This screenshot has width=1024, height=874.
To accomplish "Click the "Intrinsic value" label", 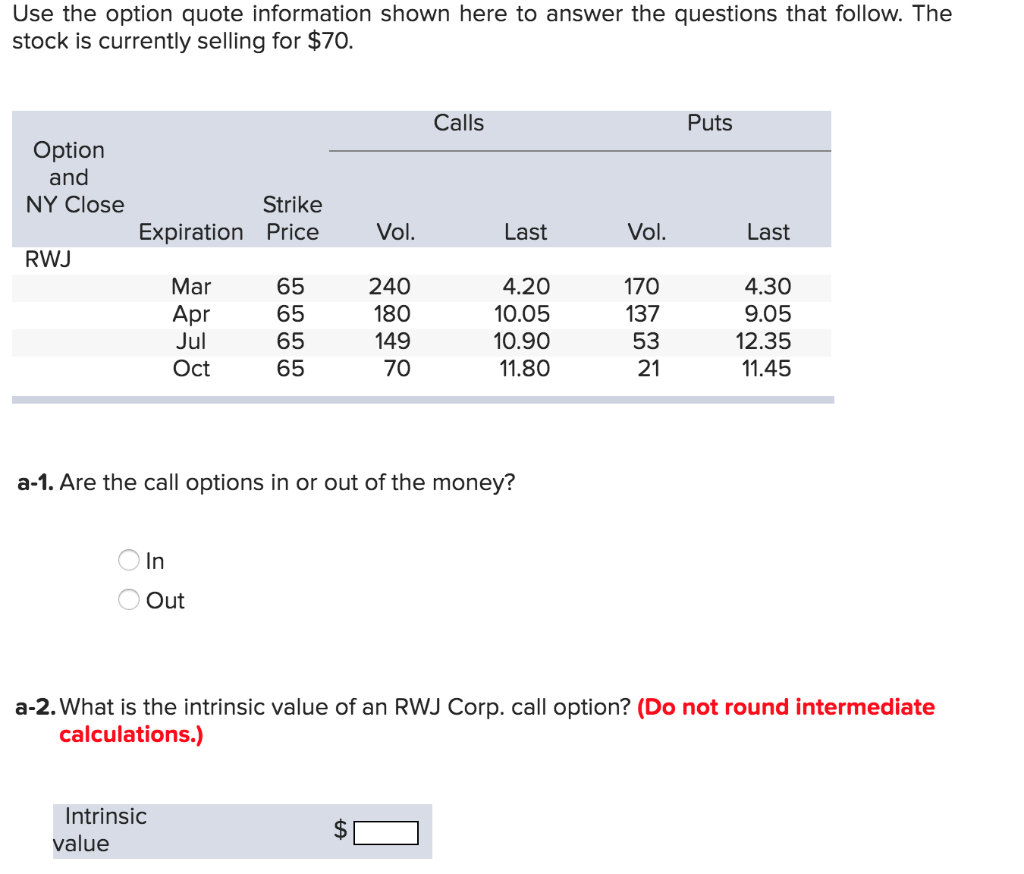I will 106,829.
